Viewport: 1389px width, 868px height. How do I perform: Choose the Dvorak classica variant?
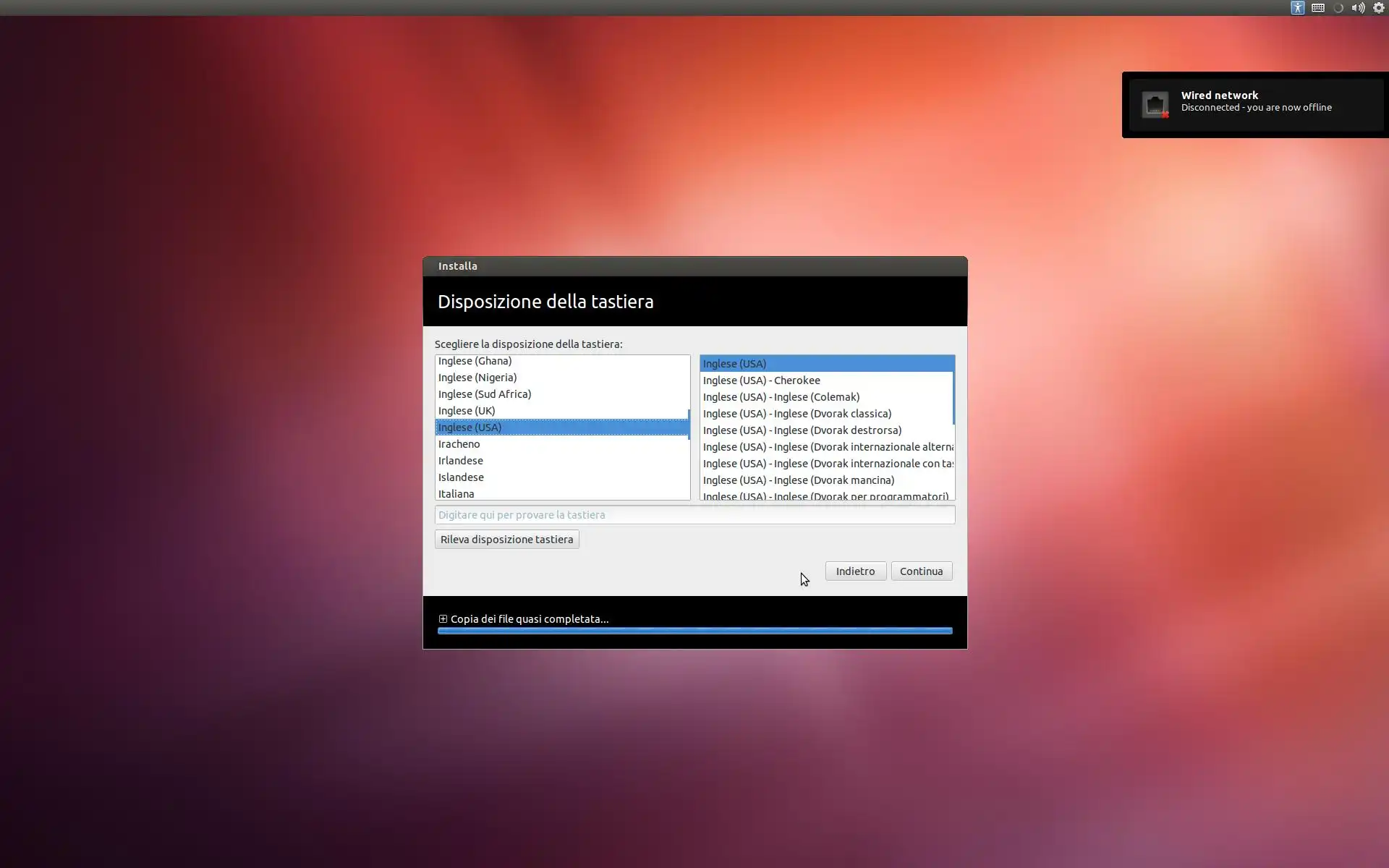coord(797,414)
